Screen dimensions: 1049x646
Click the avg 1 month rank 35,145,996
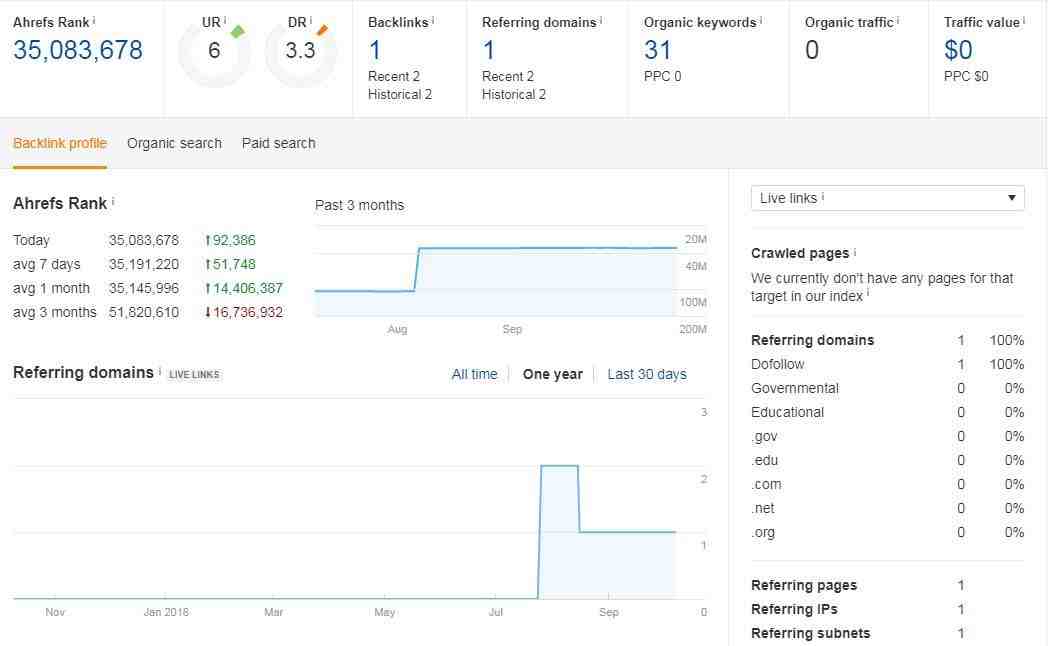(144, 288)
